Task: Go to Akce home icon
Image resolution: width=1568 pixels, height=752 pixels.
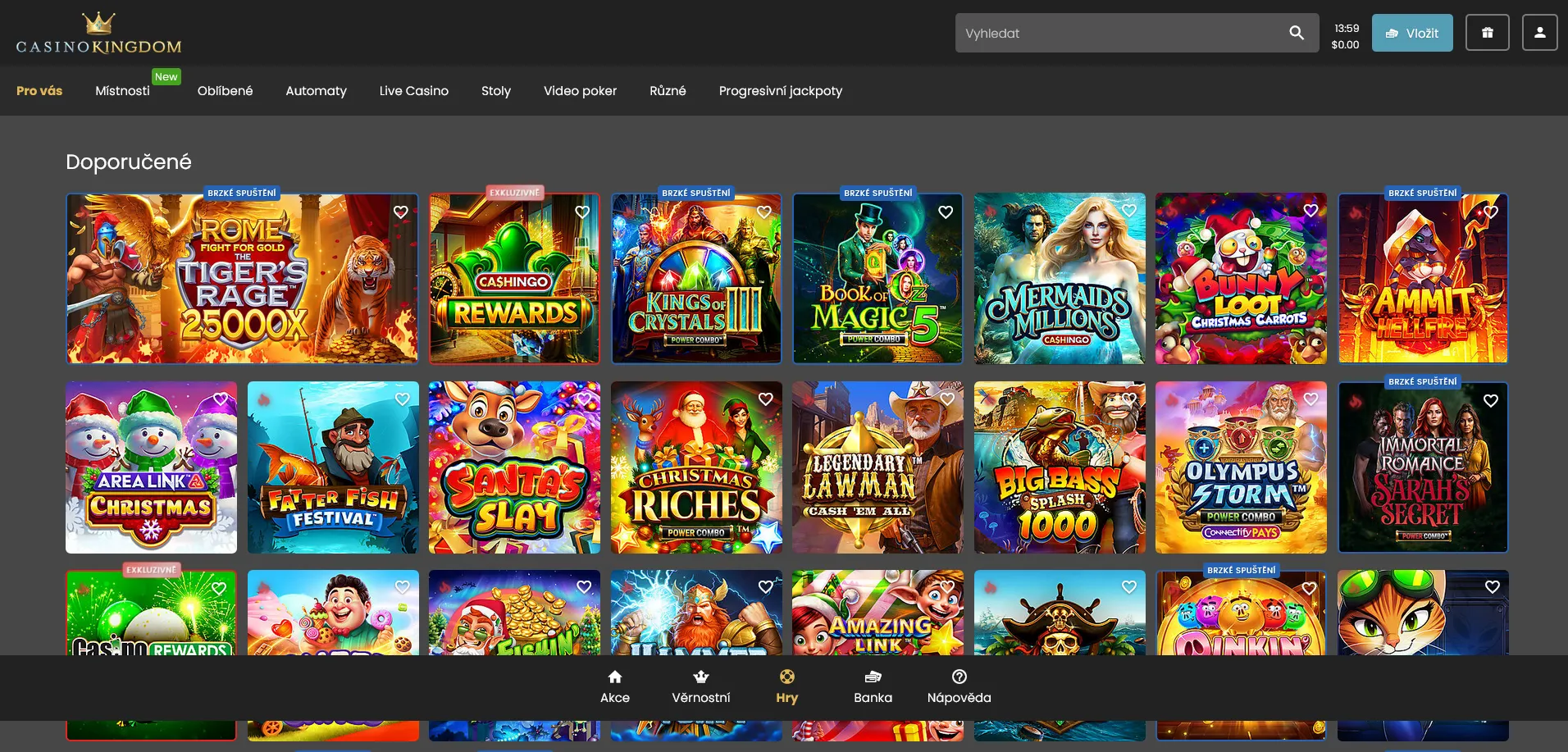Action: tap(614, 677)
